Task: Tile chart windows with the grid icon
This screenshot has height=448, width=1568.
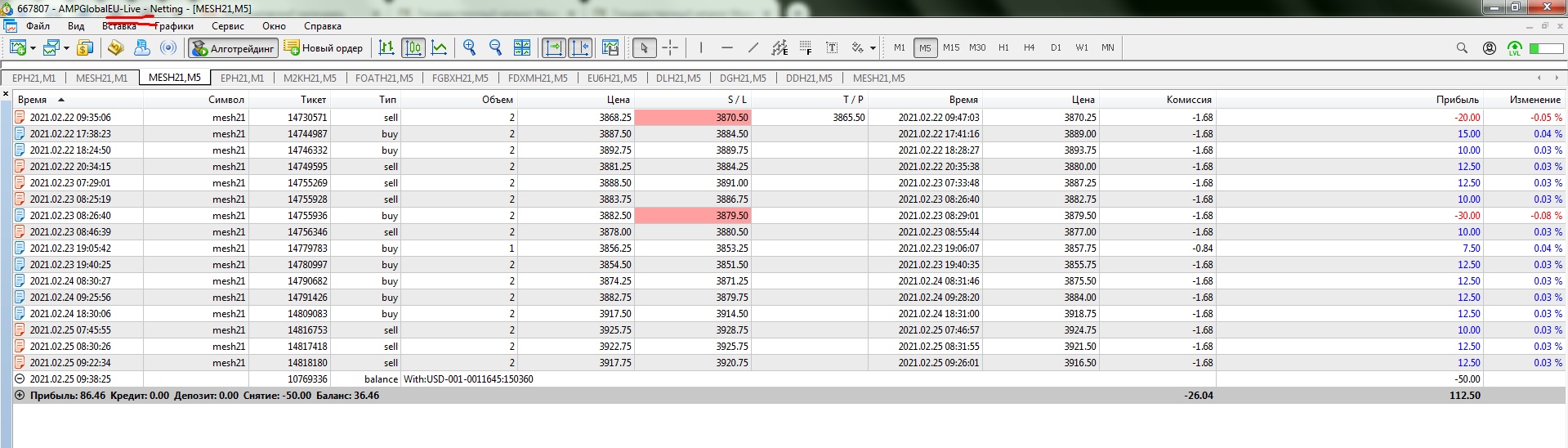Action: [x=522, y=48]
